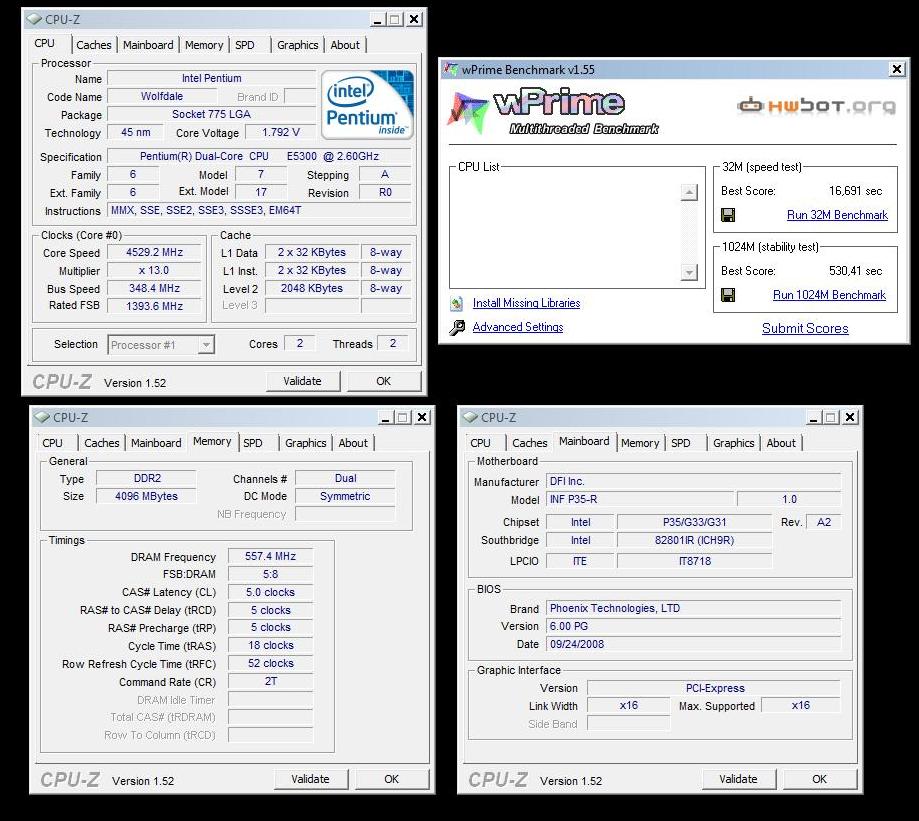Click the Level 2 cache value 2048 KBytes
Screen dimensions: 919x821
coord(312,288)
